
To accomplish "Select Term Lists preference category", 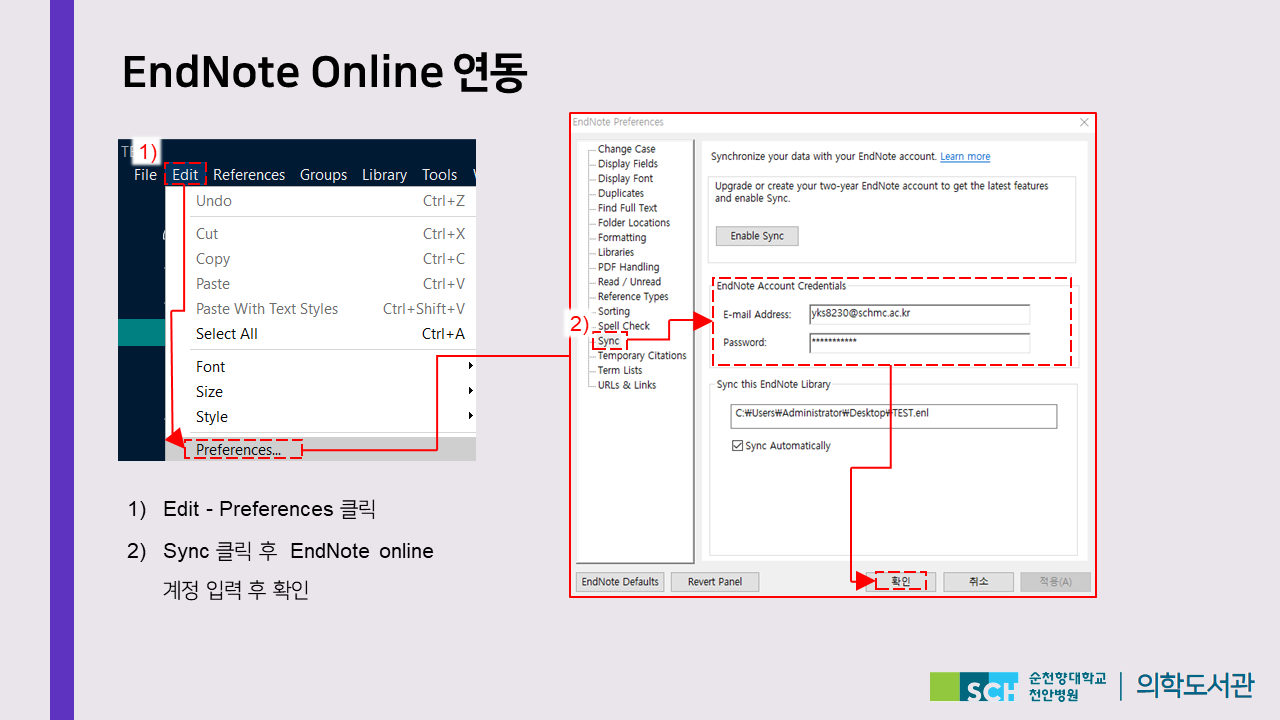I will (620, 371).
